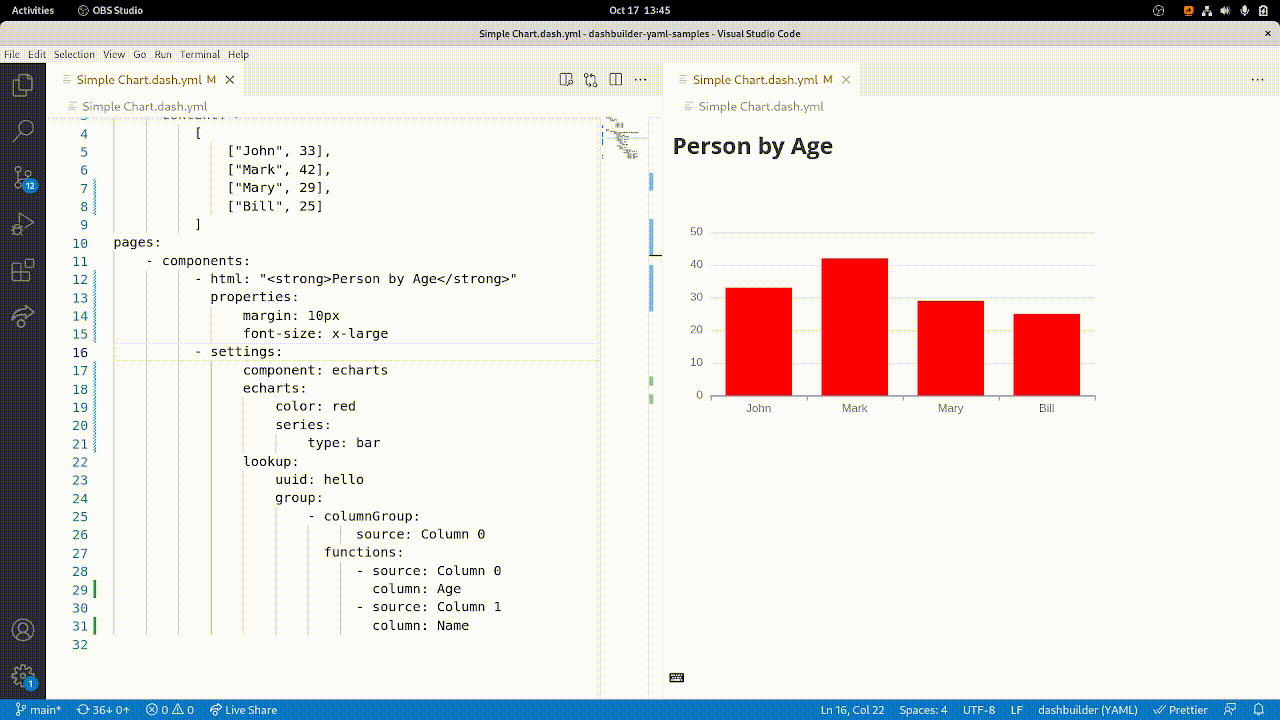Click the red John bar in chart
This screenshot has width=1280, height=720.
[759, 342]
